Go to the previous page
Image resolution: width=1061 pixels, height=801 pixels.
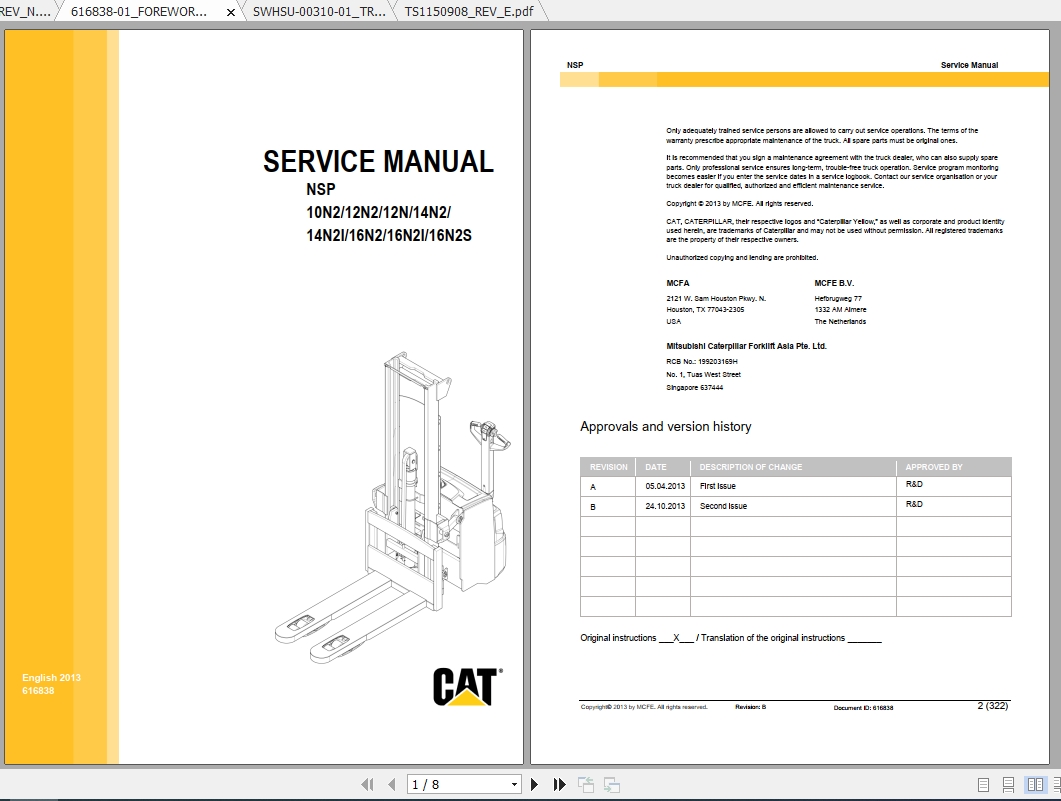click(x=391, y=784)
